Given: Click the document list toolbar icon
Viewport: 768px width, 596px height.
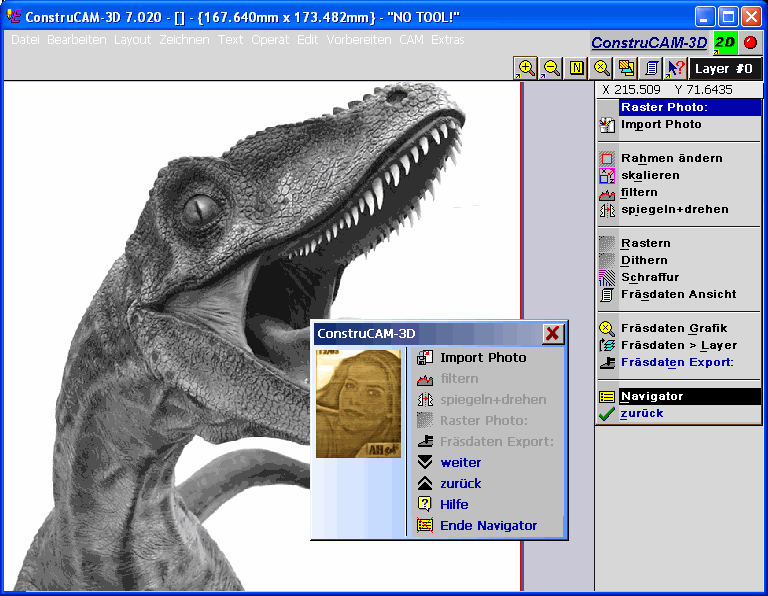Looking at the screenshot, I should click(x=652, y=68).
